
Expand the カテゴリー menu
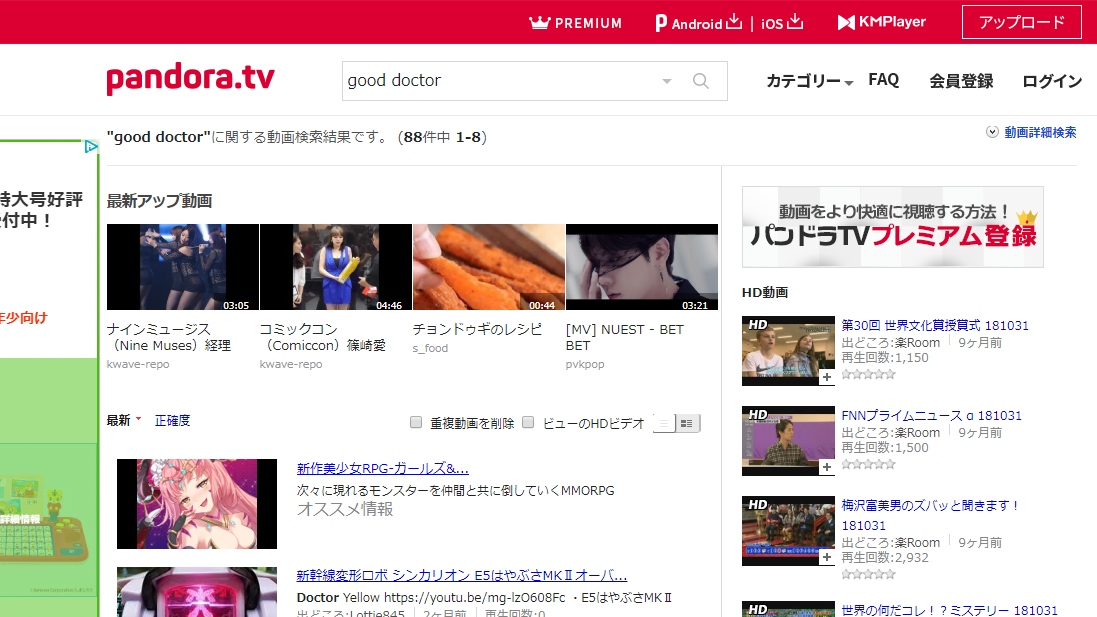[x=809, y=81]
